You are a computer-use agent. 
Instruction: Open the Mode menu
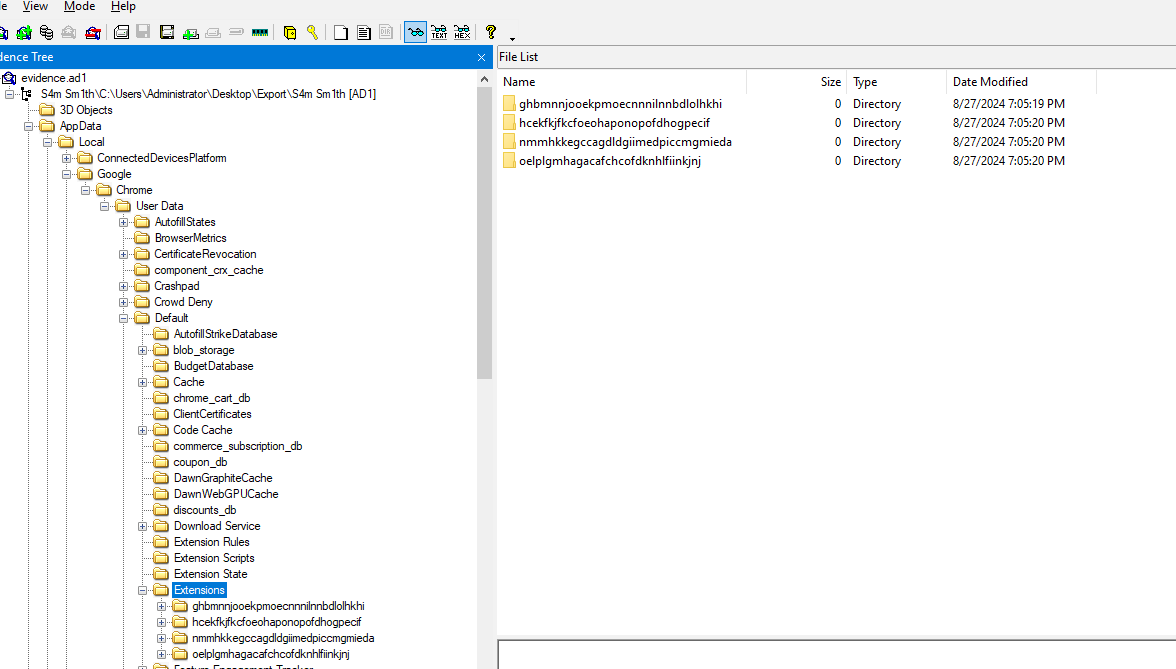tap(80, 7)
